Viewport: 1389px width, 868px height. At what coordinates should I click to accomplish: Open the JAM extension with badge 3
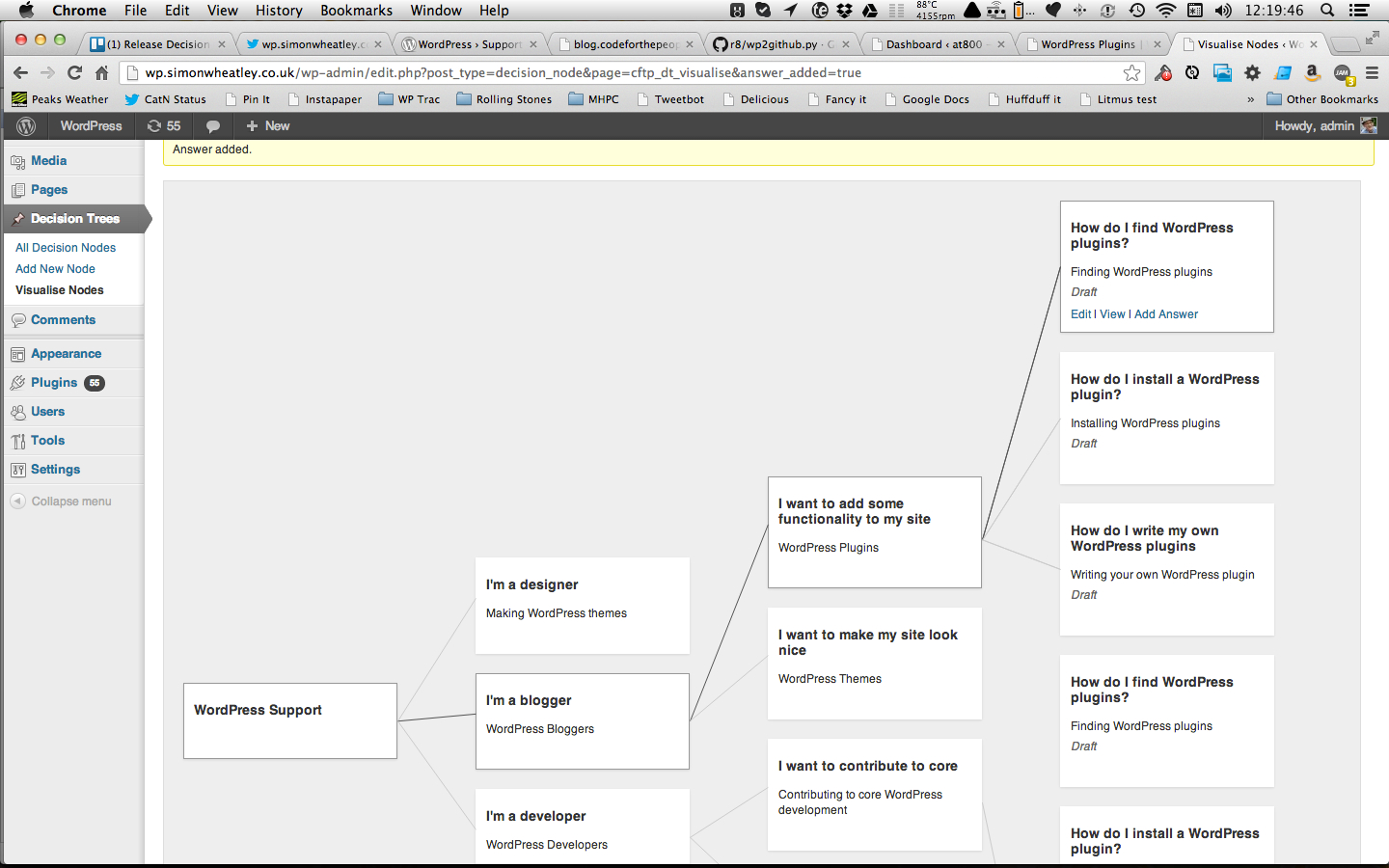pos(1343,73)
